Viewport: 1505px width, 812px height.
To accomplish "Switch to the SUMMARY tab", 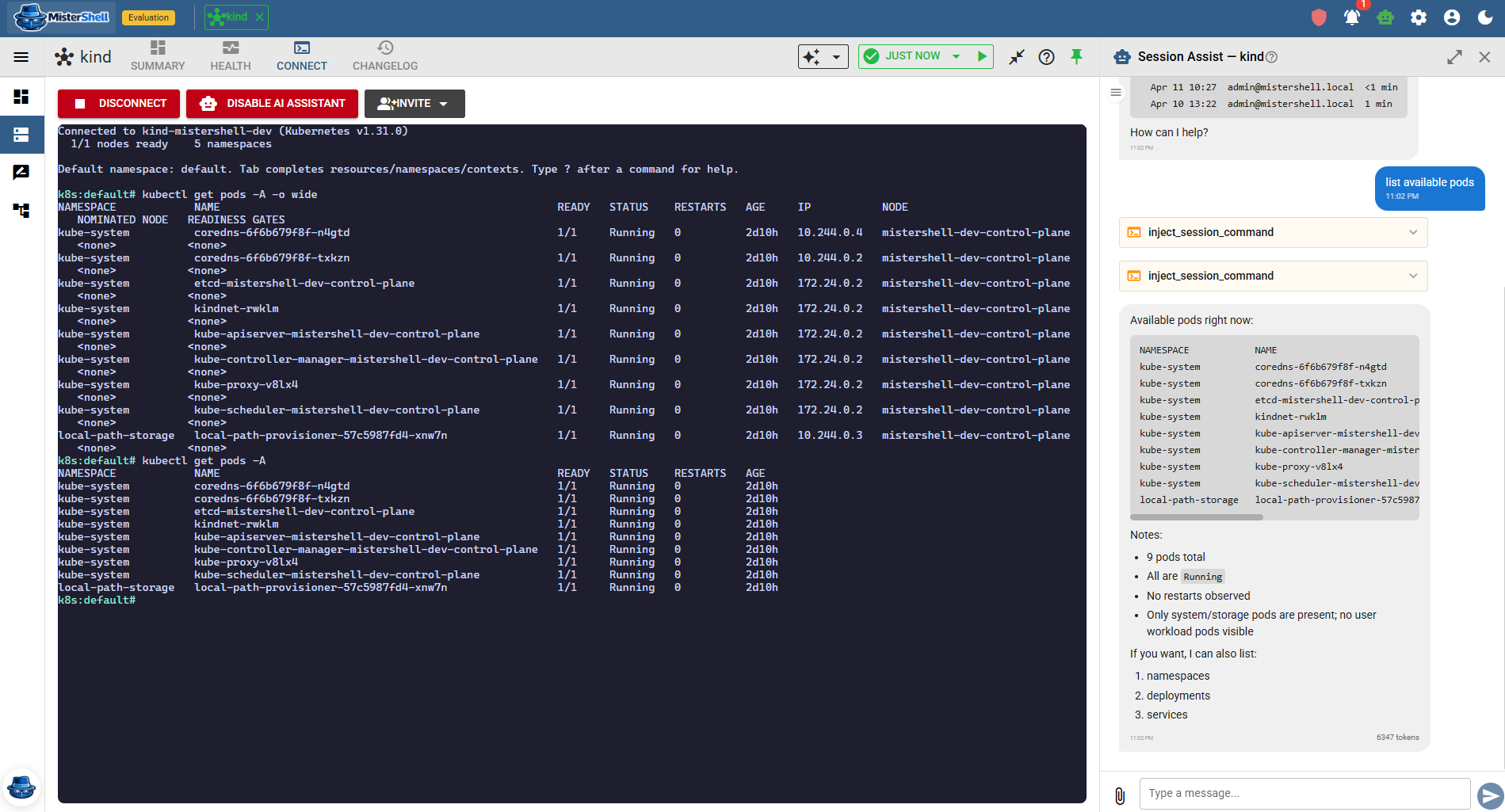I will click(x=158, y=57).
